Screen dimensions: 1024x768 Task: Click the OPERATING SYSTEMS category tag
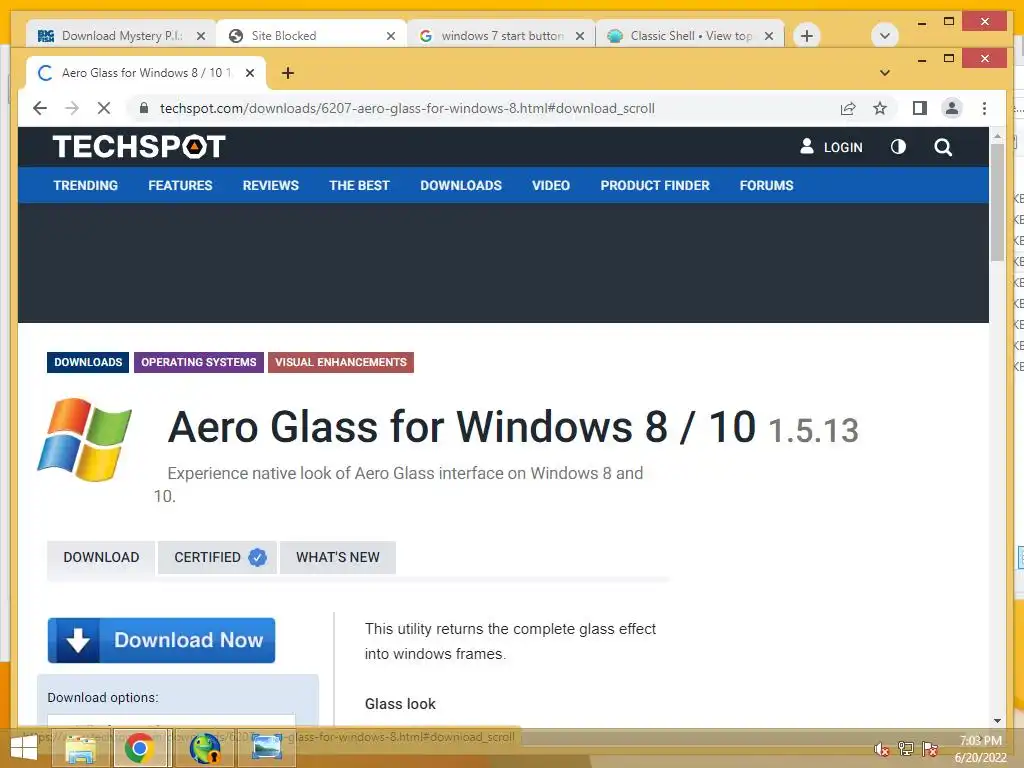coord(199,362)
